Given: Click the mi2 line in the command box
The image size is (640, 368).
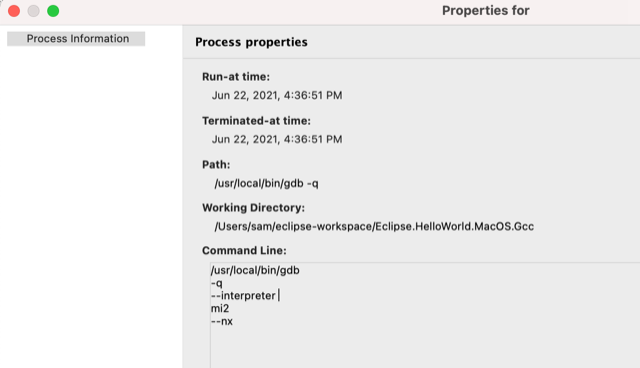Looking at the screenshot, I should 220,308.
